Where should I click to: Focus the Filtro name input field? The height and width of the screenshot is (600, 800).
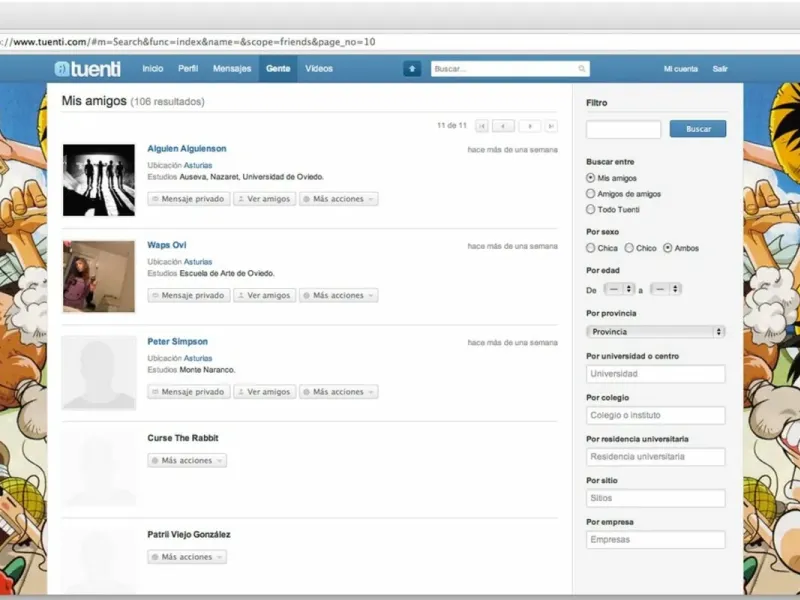[623, 130]
